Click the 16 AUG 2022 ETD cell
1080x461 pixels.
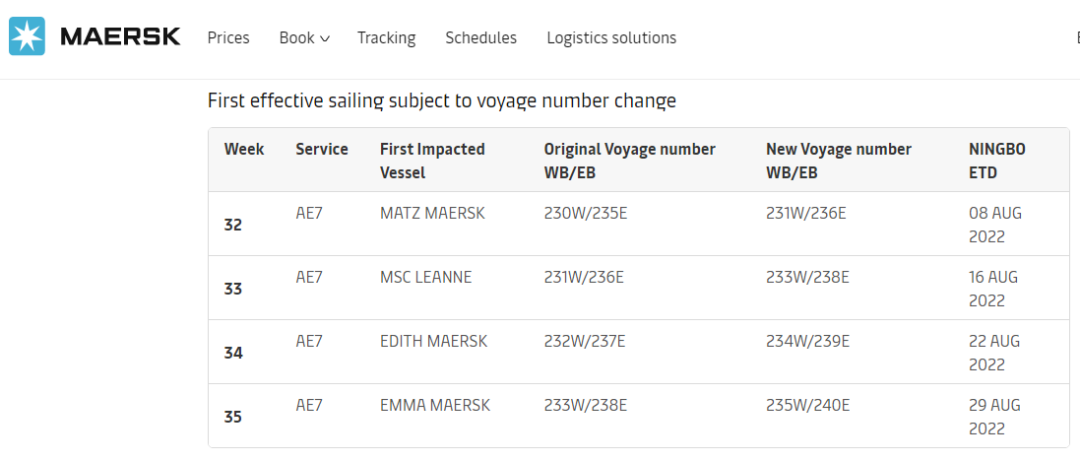pos(993,288)
